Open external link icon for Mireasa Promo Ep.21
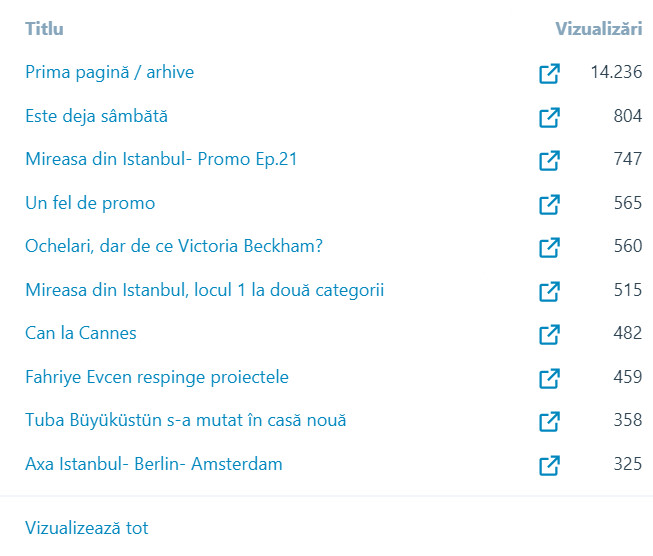Viewport: 653px width, 556px height. point(549,160)
